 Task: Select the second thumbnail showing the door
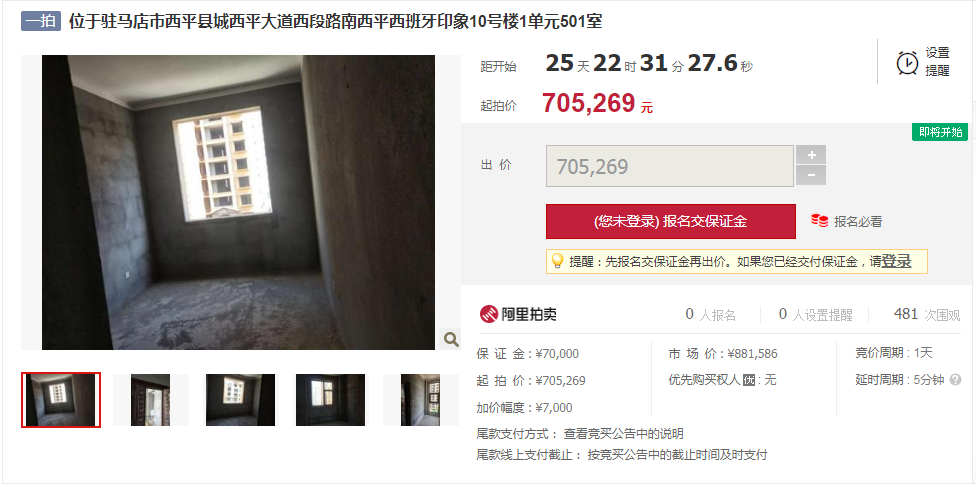tap(151, 400)
